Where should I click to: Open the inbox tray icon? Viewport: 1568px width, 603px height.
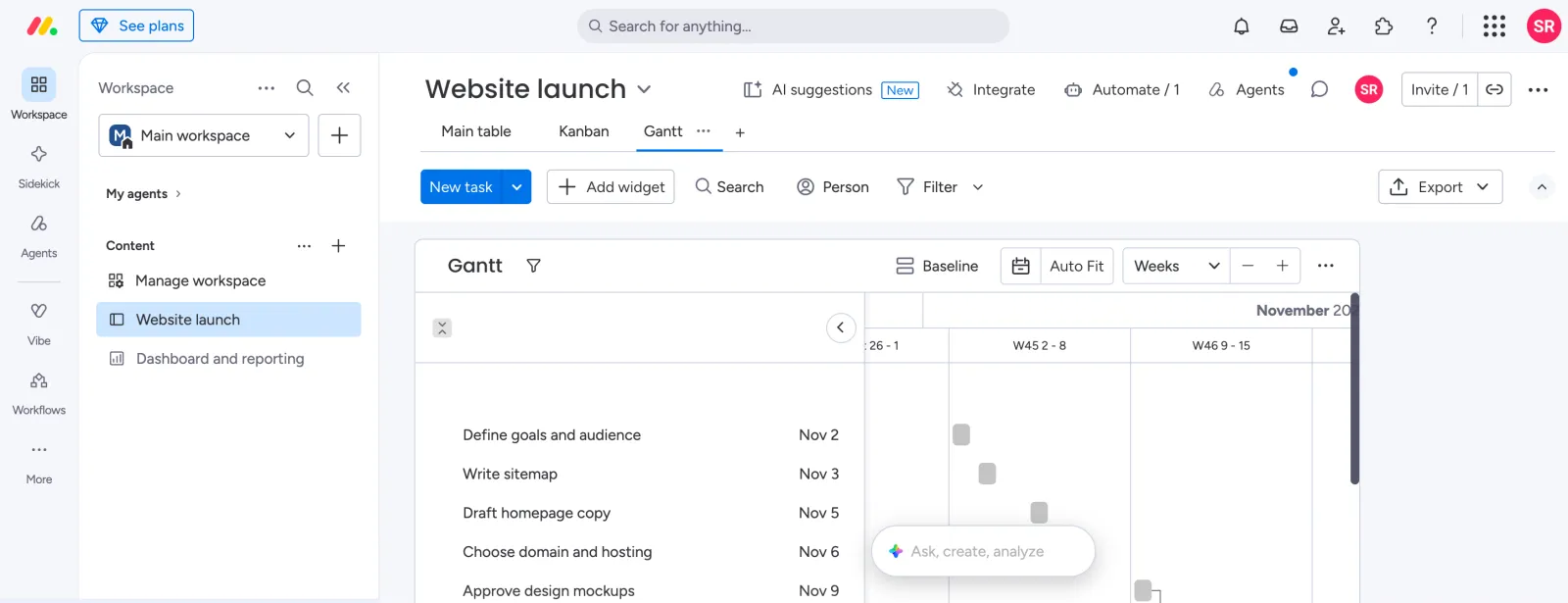(1289, 26)
